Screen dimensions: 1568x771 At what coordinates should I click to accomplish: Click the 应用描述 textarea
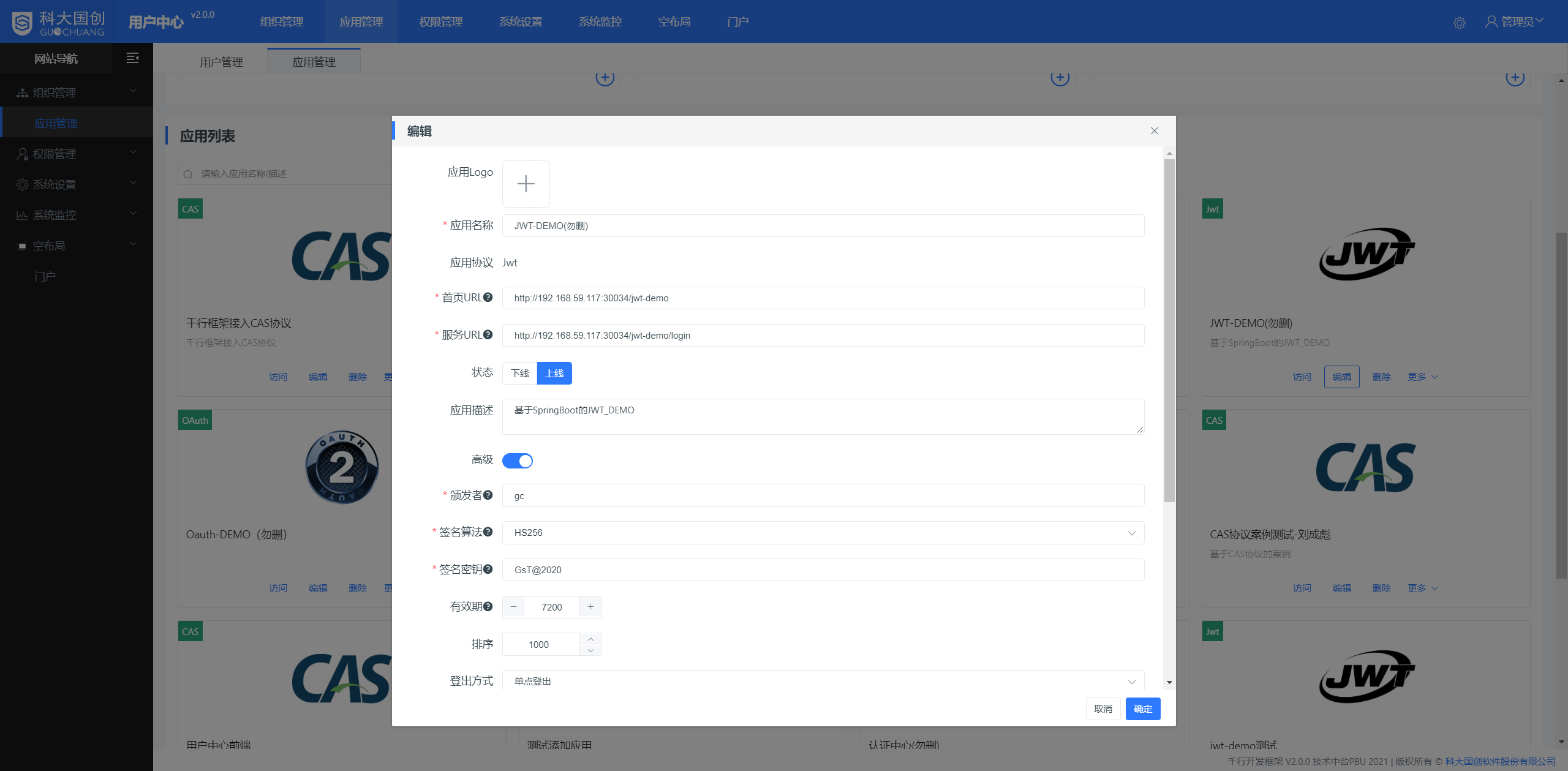pos(823,416)
